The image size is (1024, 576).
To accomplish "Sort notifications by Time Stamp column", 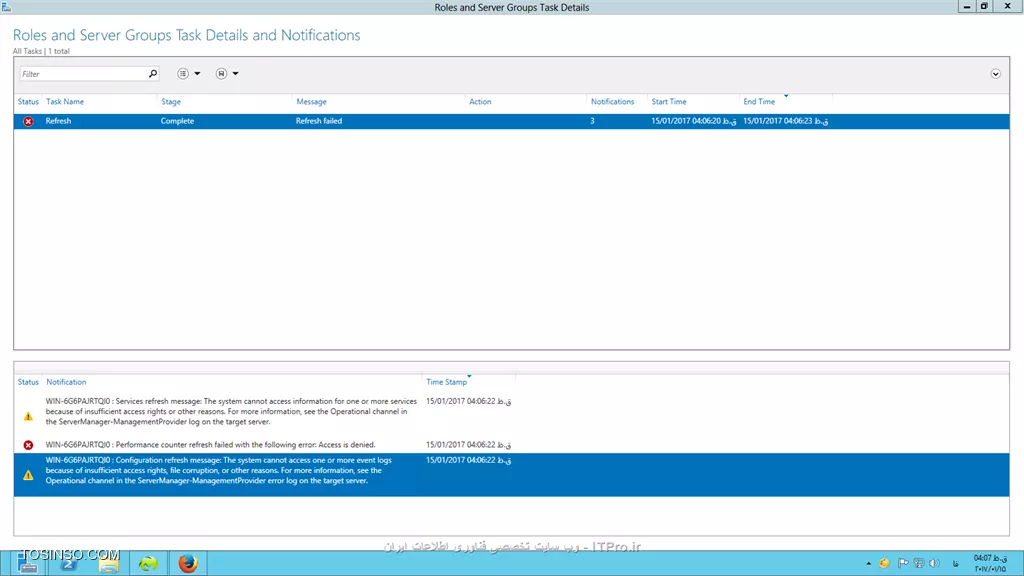I will click(x=447, y=382).
